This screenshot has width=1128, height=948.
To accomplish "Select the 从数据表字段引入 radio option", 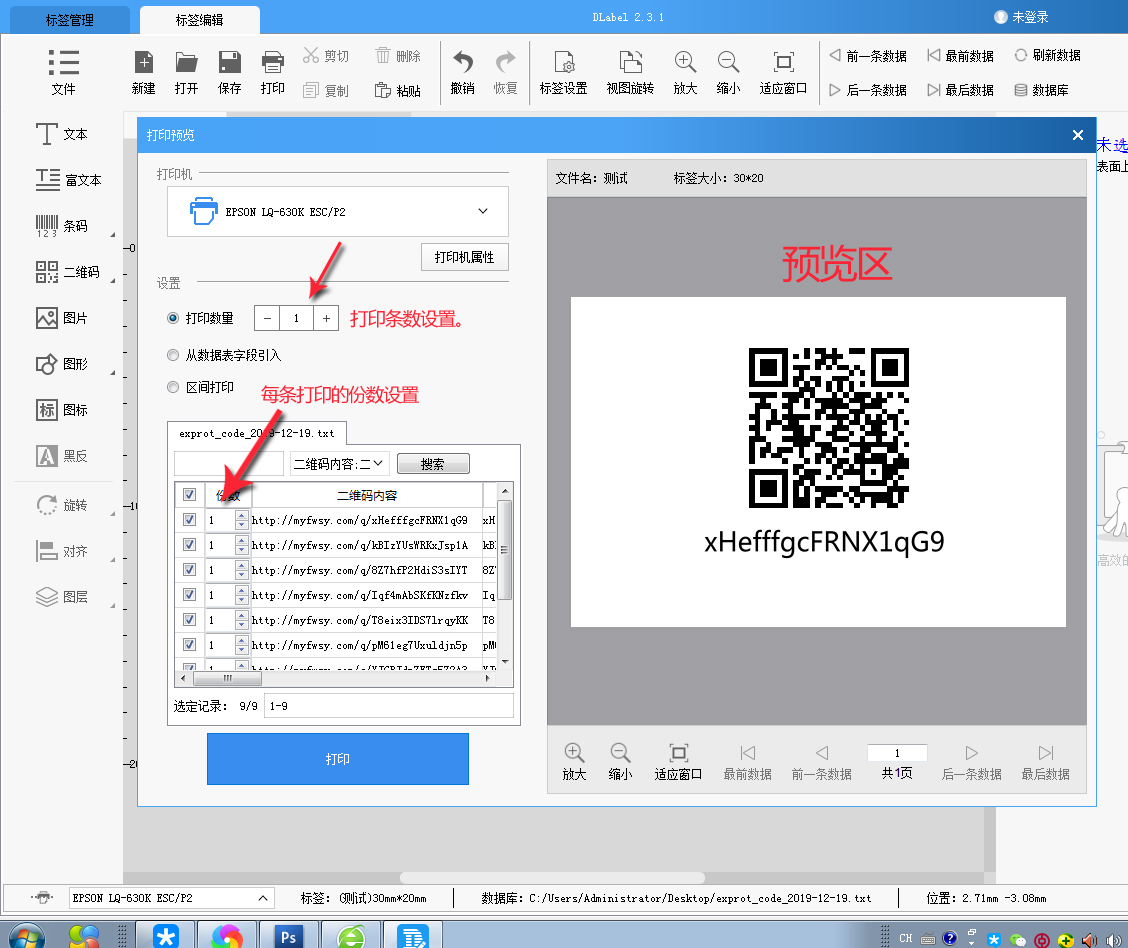I will [x=173, y=355].
